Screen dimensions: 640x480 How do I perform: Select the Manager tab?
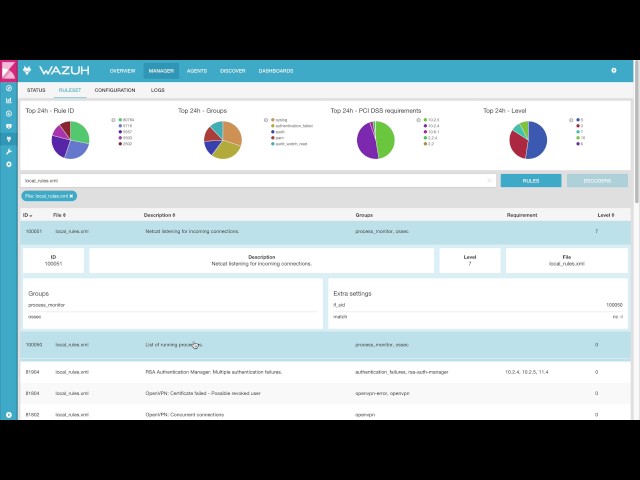click(x=161, y=71)
